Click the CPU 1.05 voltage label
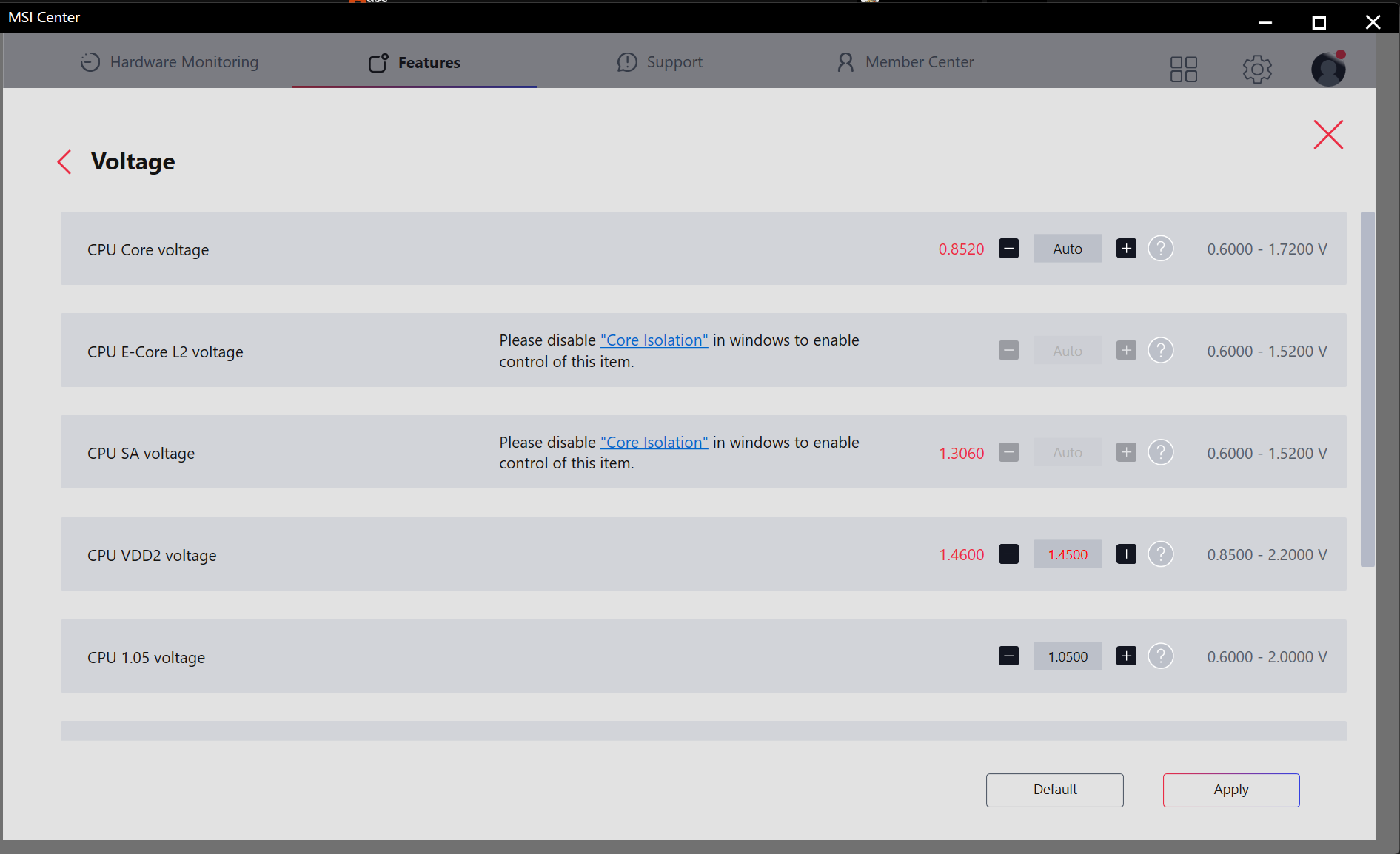Image resolution: width=1400 pixels, height=854 pixels. tap(146, 658)
